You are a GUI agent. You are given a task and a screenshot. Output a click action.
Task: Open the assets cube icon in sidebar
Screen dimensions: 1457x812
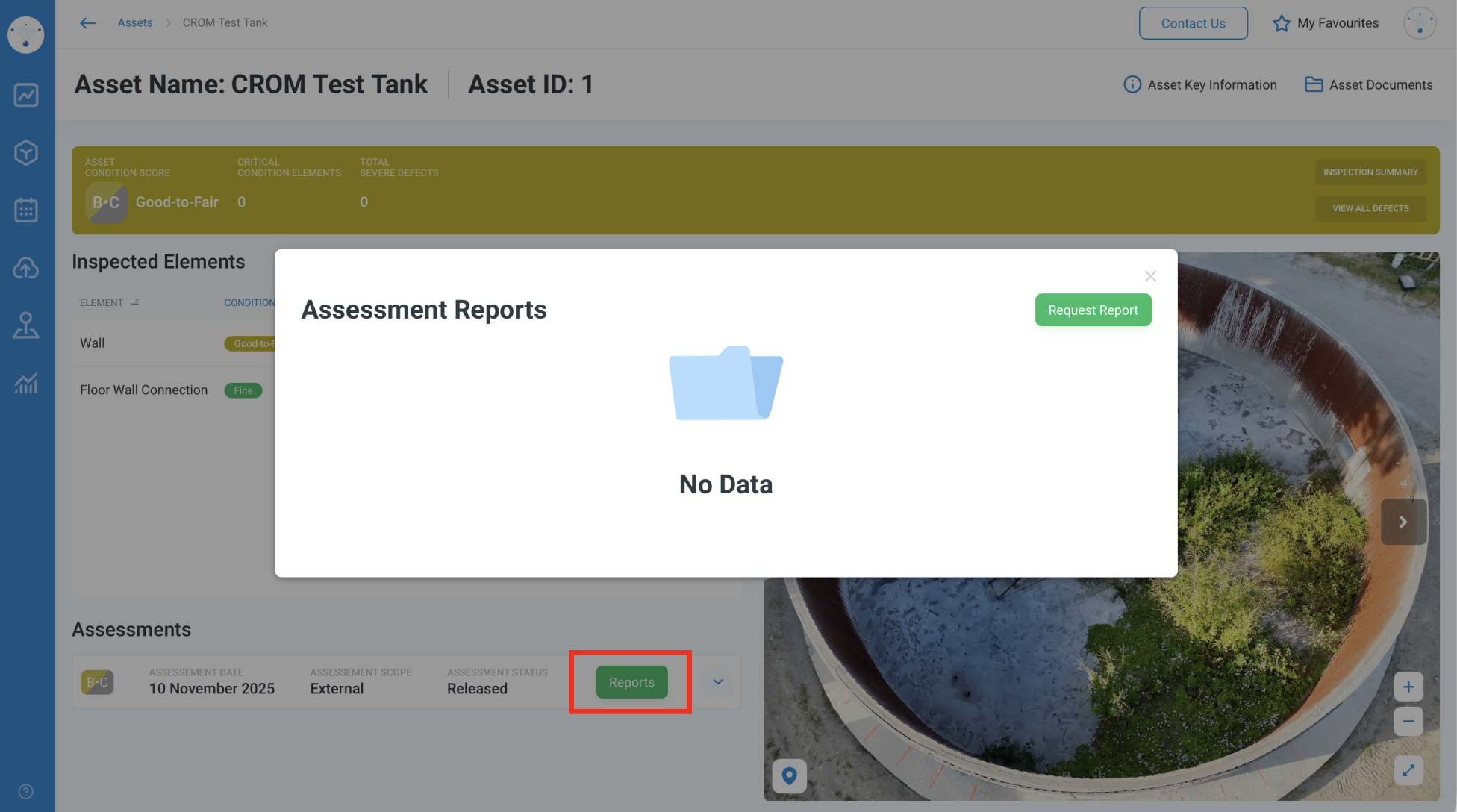(x=26, y=152)
